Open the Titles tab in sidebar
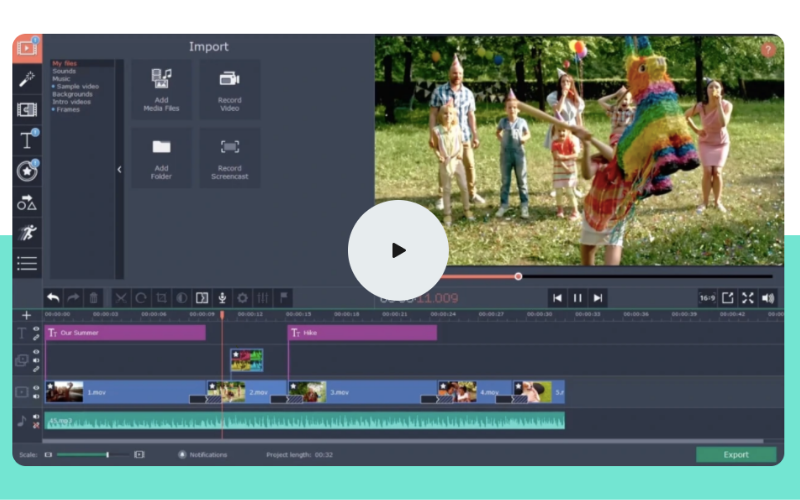 tap(27, 140)
